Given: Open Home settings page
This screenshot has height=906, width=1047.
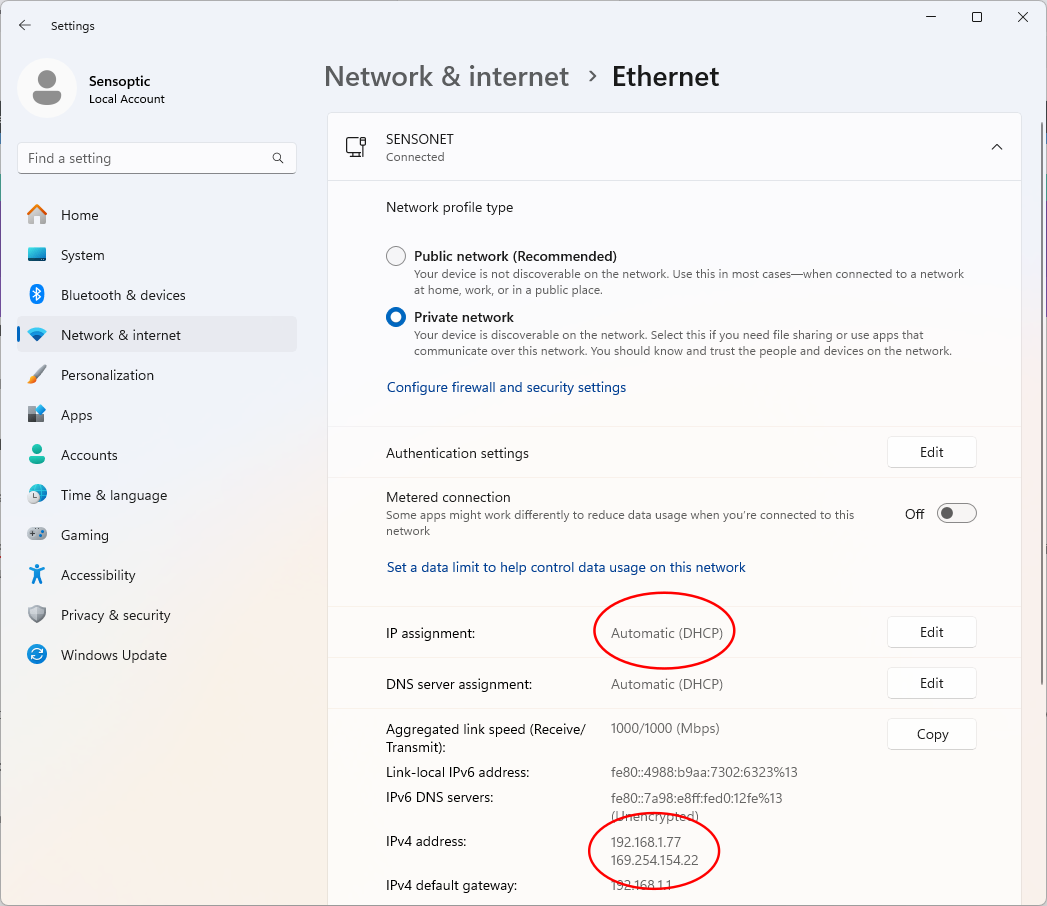Looking at the screenshot, I should point(157,215).
